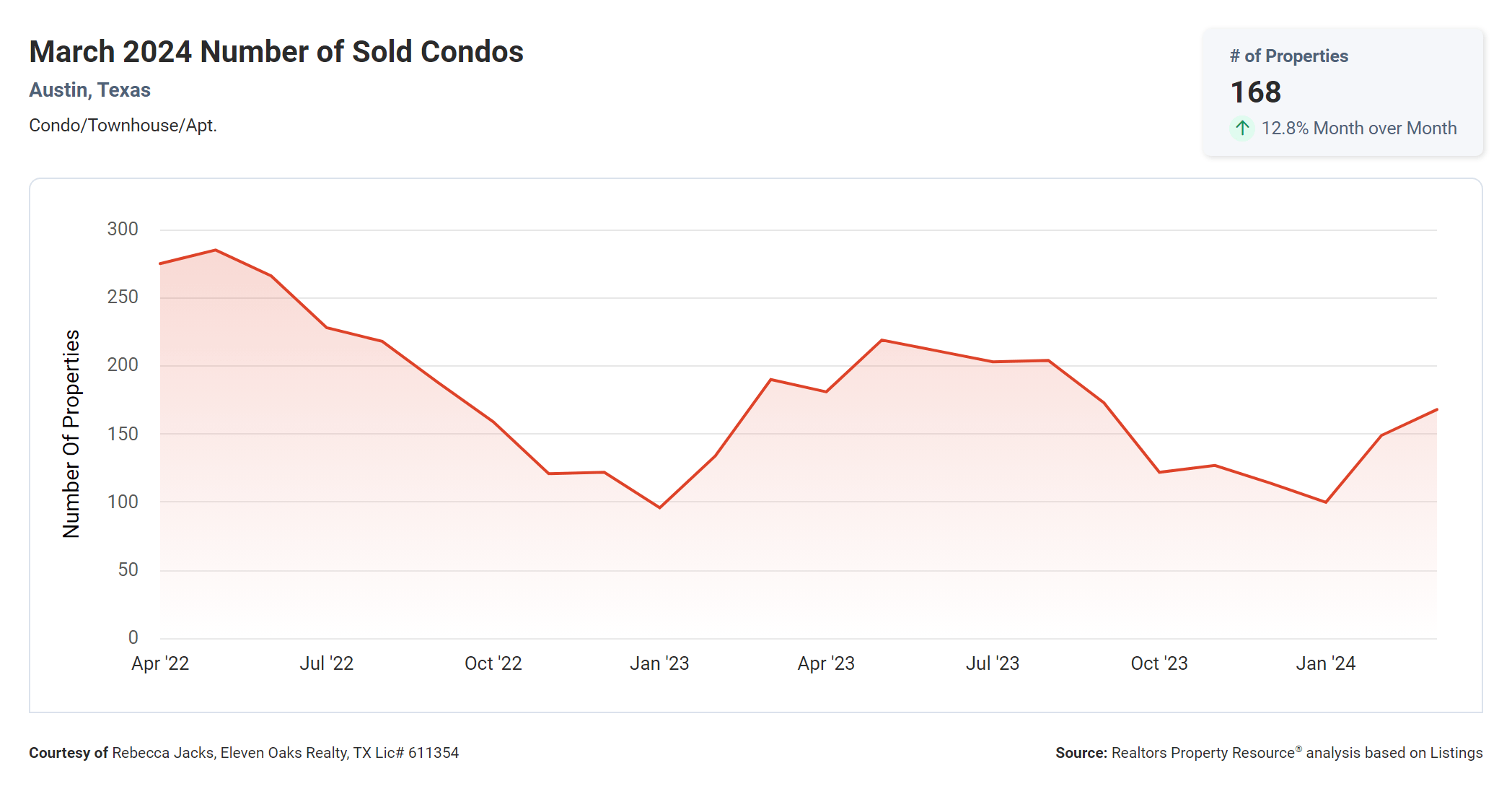Click the Oct '22 x-axis label

[493, 663]
